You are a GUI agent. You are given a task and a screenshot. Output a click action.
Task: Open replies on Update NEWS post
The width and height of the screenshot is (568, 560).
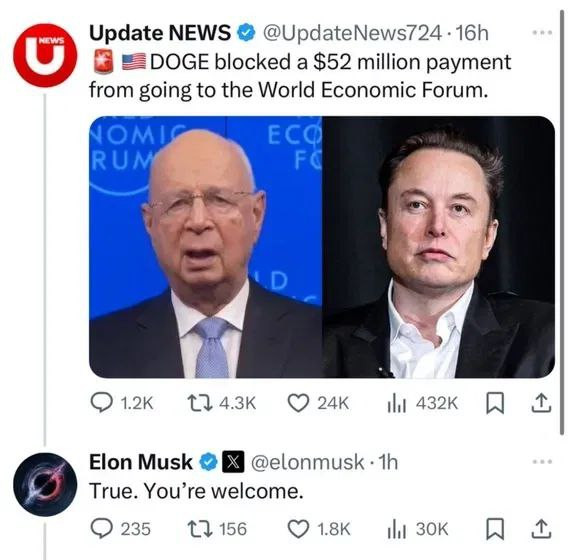click(122, 403)
